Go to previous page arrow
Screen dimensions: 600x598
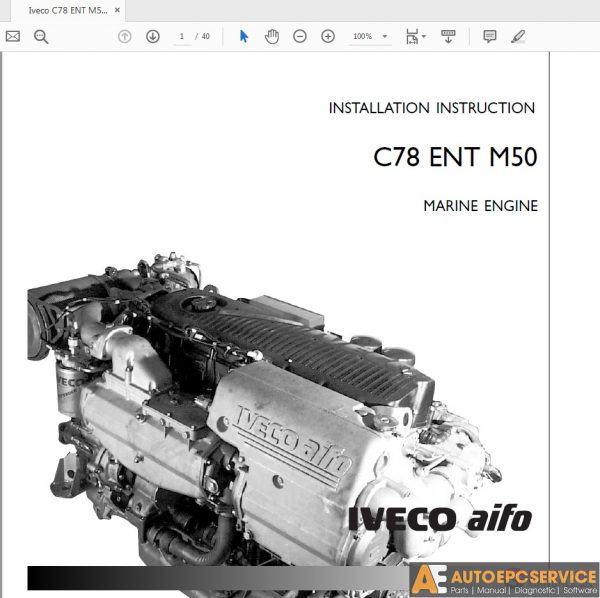click(x=124, y=36)
